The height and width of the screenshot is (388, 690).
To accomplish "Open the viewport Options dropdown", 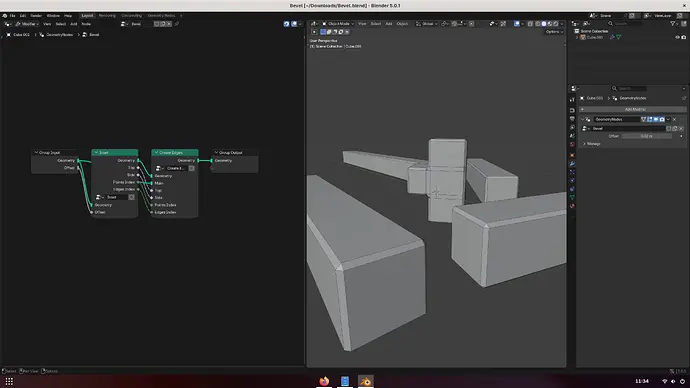I will pos(554,32).
